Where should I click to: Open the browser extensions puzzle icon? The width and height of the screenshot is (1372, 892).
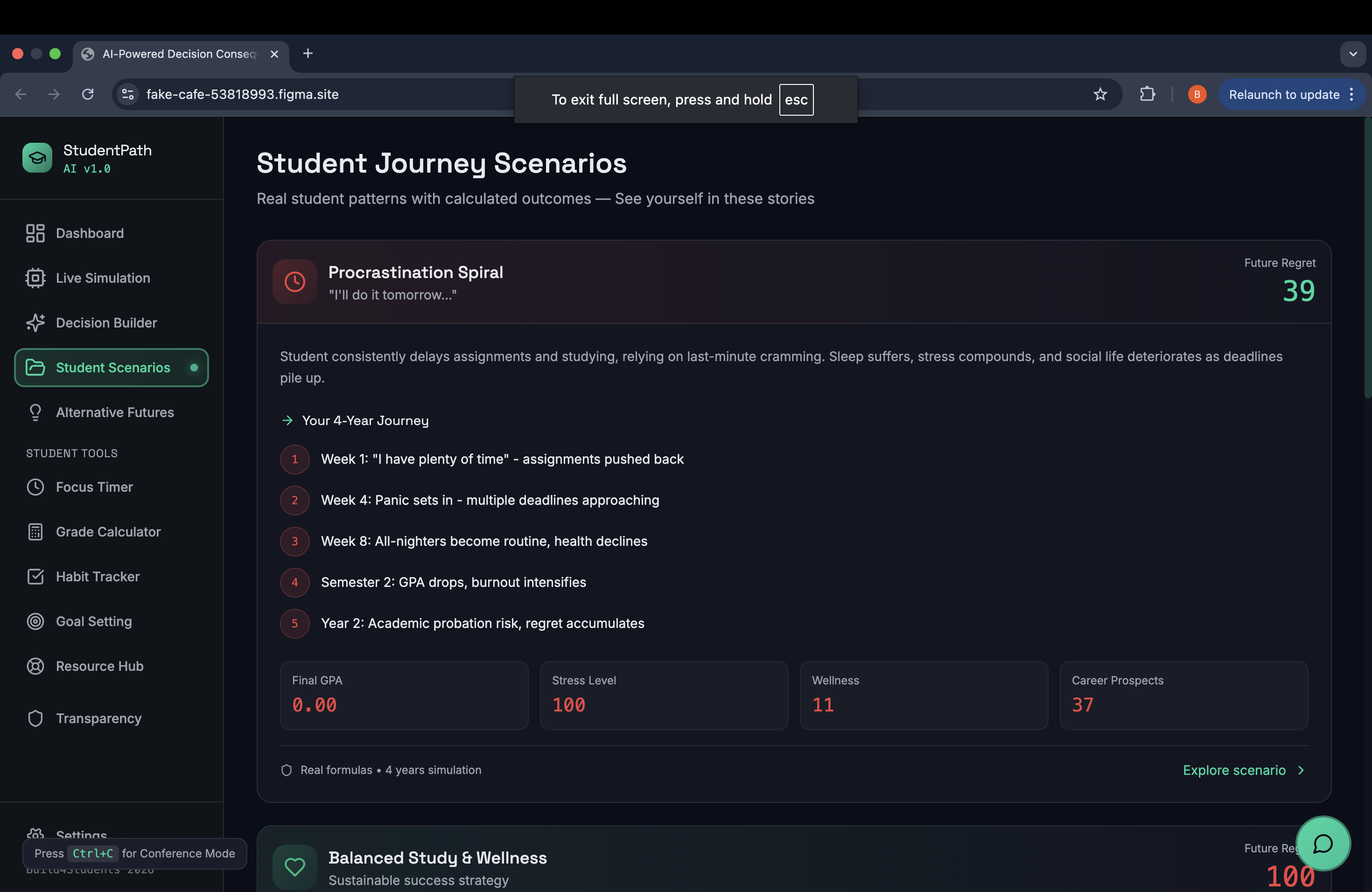[x=1147, y=95]
